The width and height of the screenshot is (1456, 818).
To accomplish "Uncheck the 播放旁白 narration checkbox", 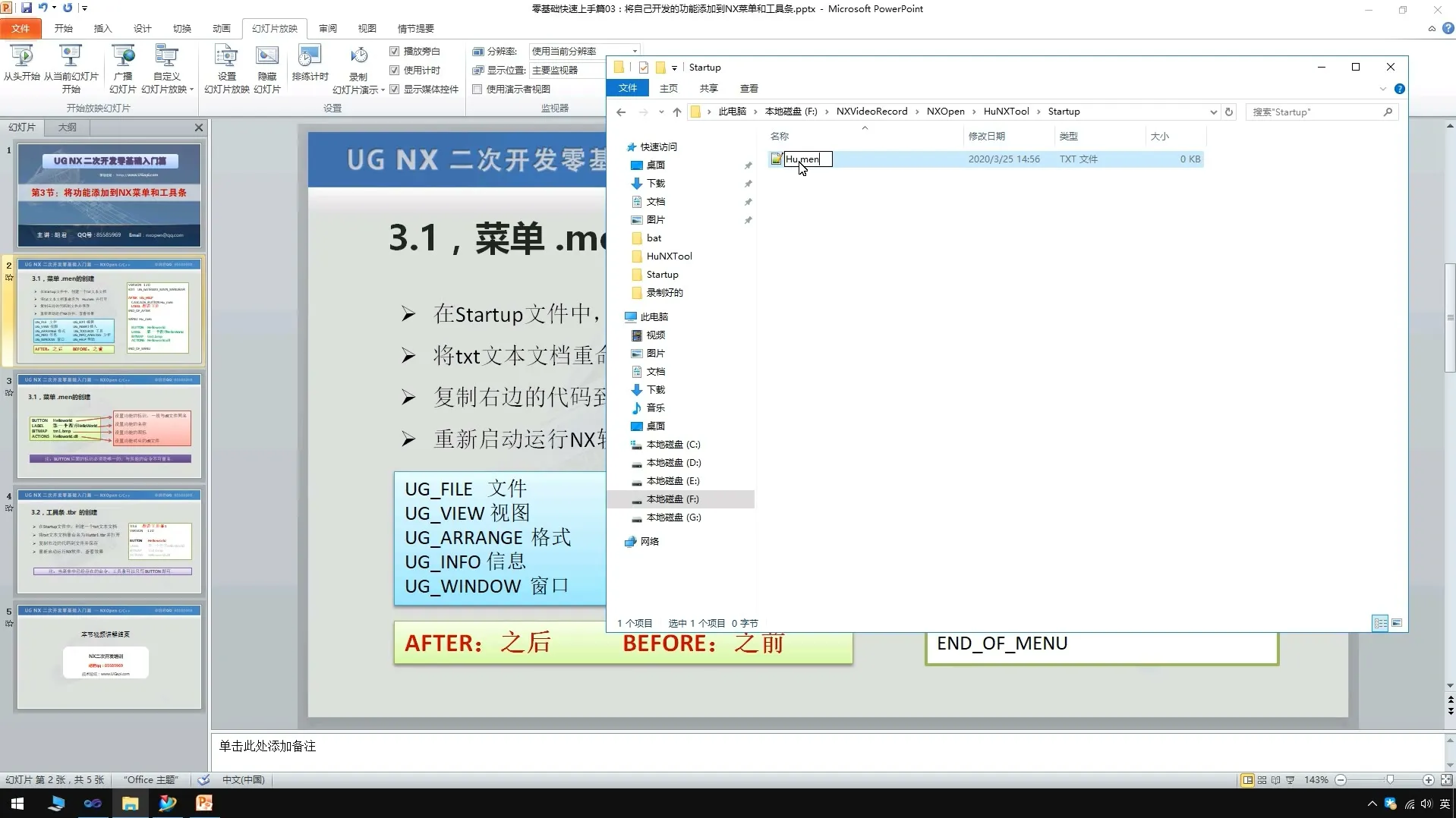I will 395,51.
